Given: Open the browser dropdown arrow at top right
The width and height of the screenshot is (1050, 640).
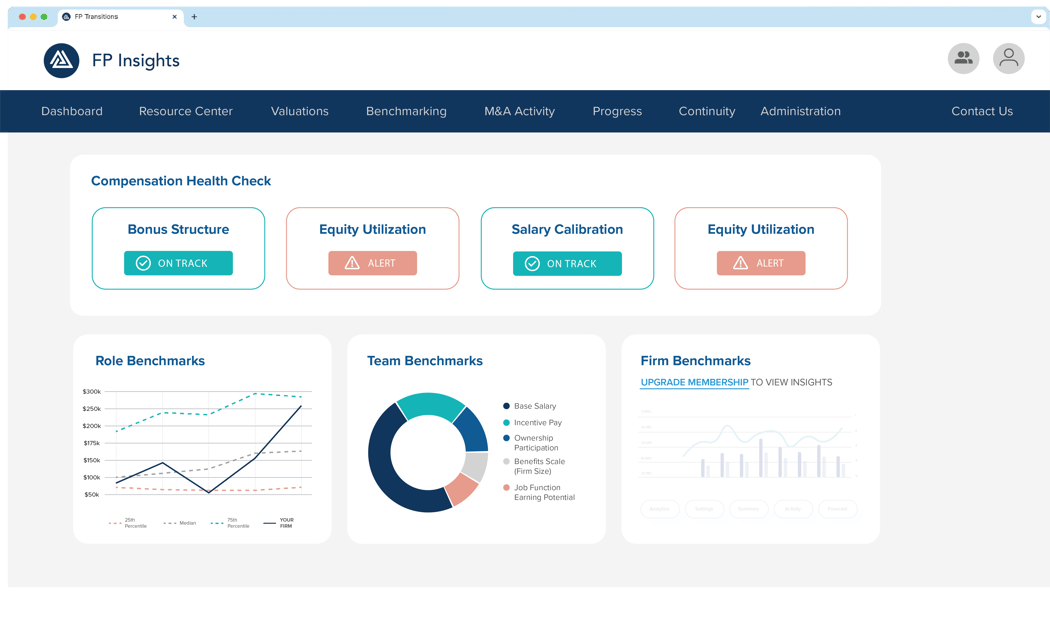Looking at the screenshot, I should click(x=1037, y=16).
